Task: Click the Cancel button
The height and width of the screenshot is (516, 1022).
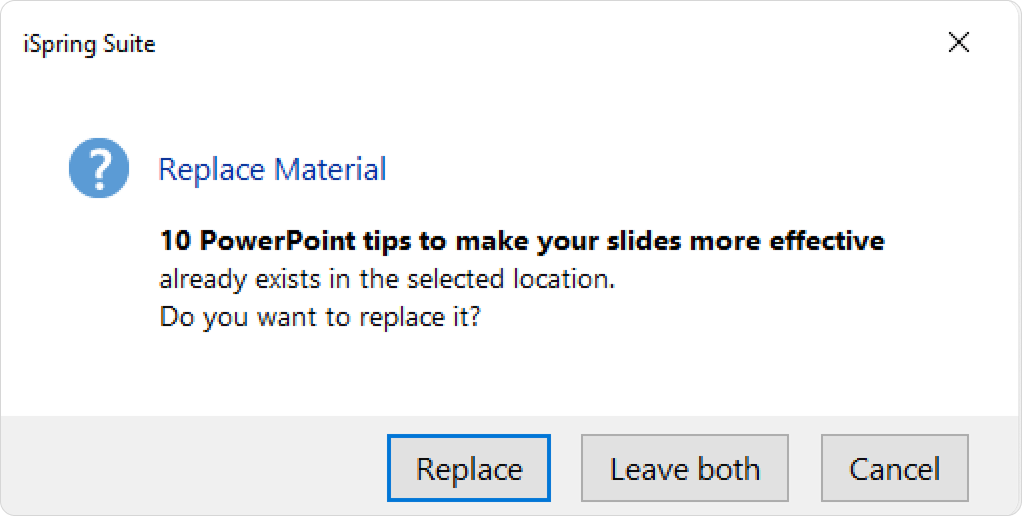Action: (894, 468)
